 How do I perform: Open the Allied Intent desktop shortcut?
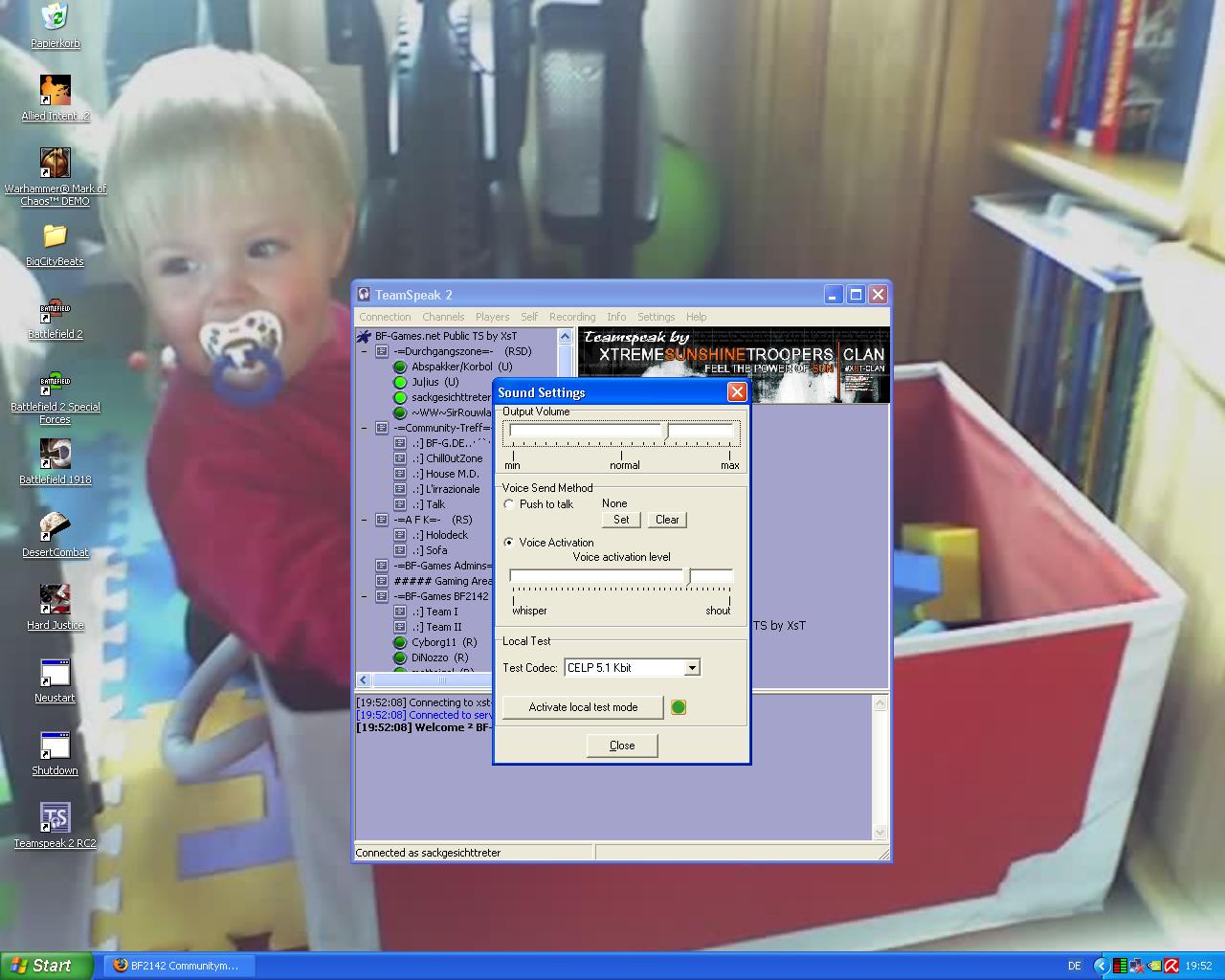pyautogui.click(x=55, y=90)
